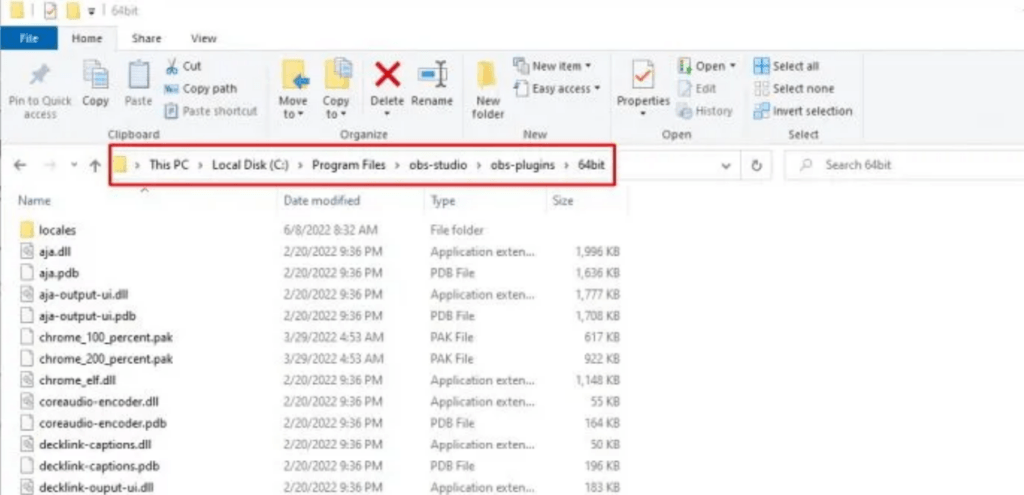Open the quick access toolbar dropdown arrow

pos(91,11)
